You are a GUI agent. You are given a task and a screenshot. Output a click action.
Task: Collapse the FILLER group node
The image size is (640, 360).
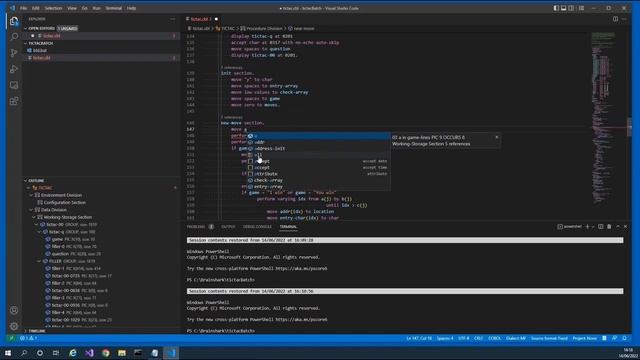point(39,261)
